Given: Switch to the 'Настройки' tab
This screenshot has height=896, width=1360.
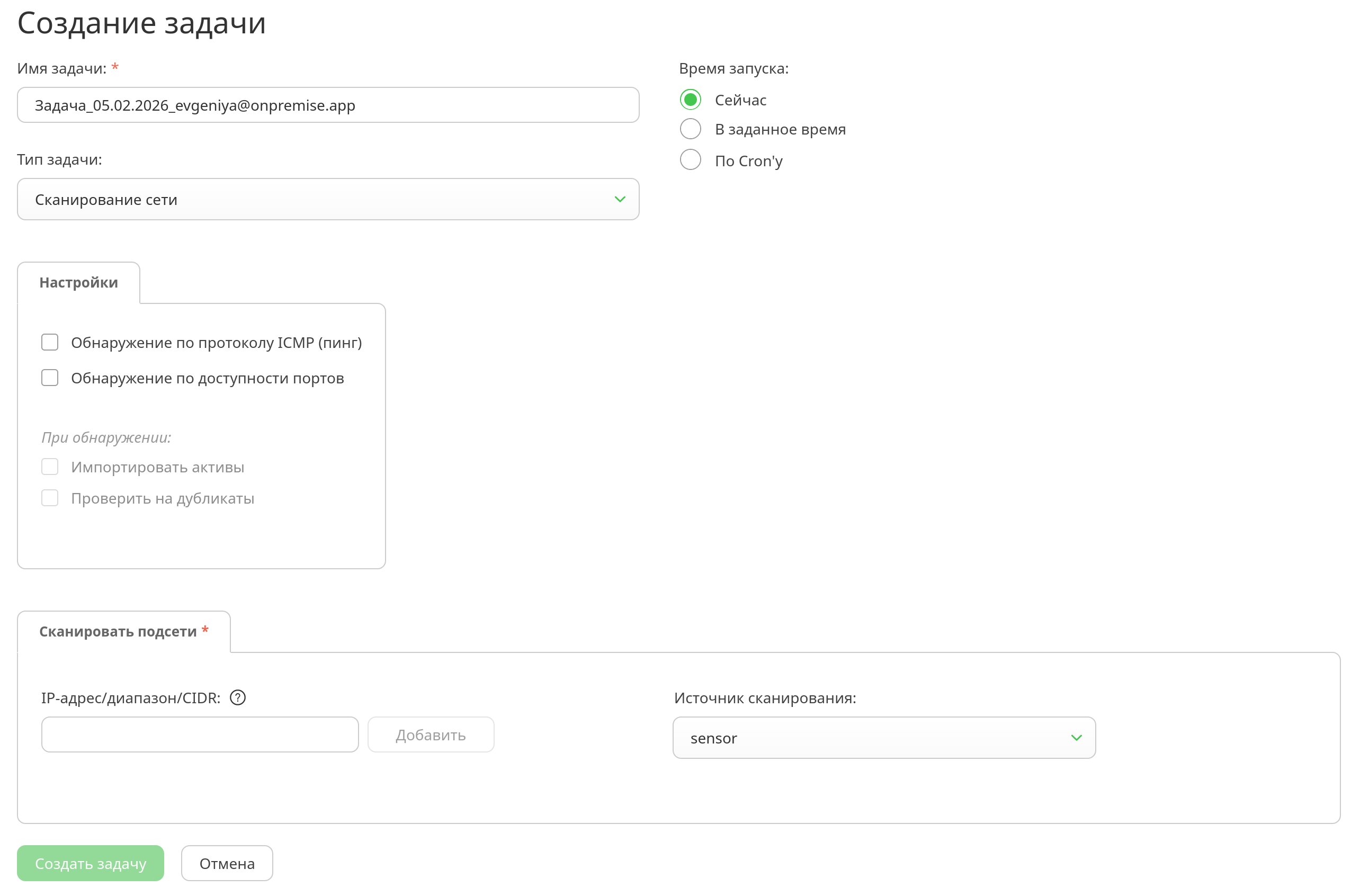Looking at the screenshot, I should click(x=78, y=283).
